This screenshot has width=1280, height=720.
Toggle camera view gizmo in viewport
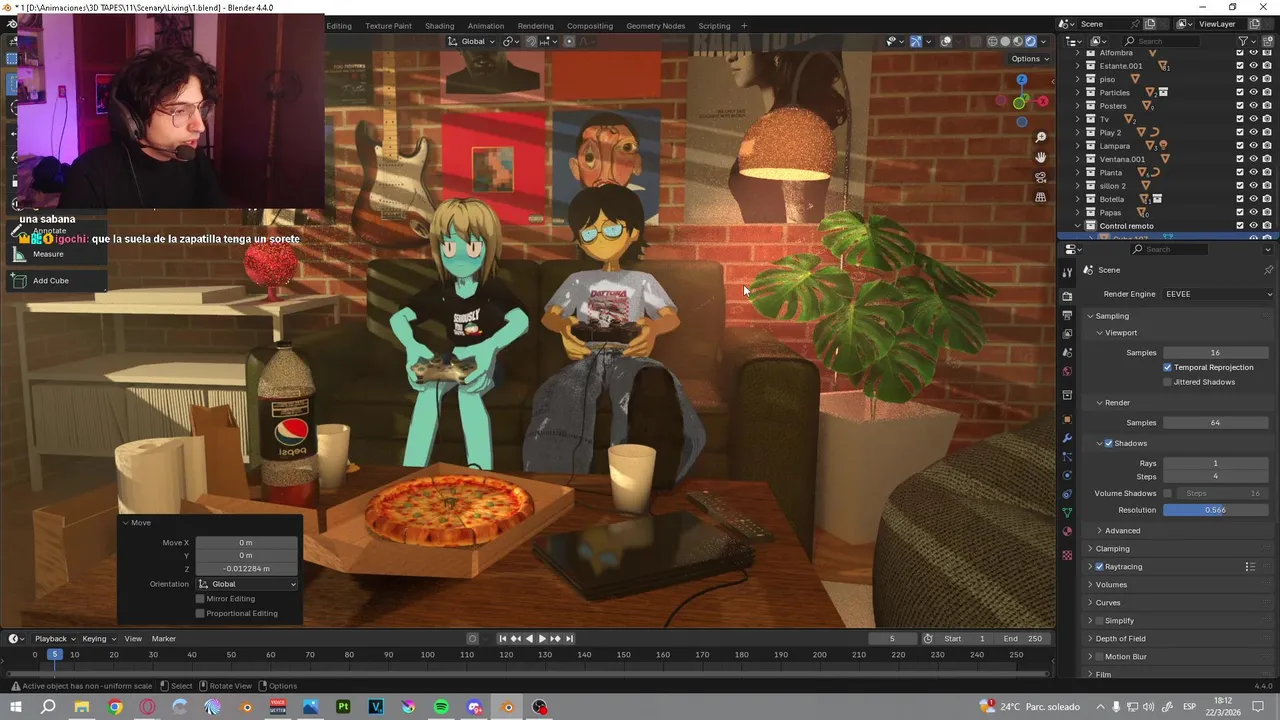[1041, 177]
